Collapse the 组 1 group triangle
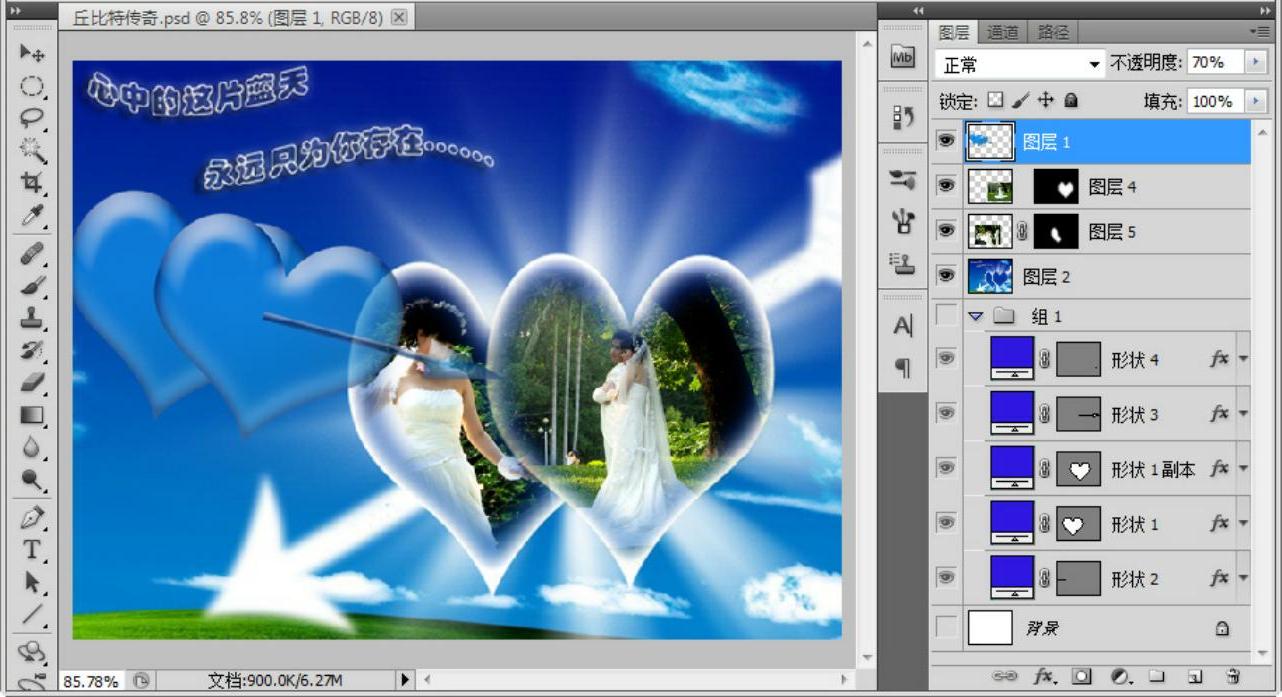This screenshot has height=697, width=1282. tap(976, 316)
